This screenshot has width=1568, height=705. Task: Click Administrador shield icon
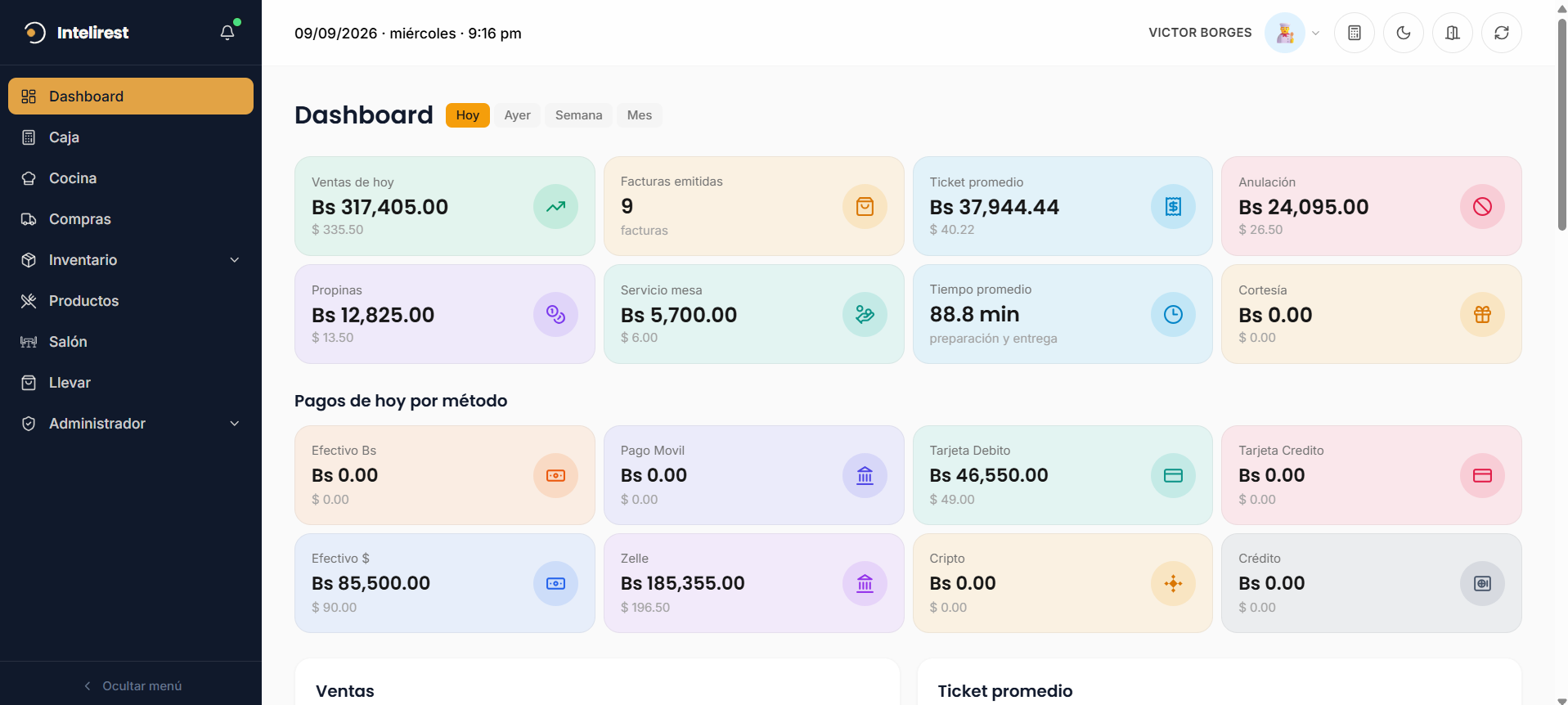(x=29, y=424)
